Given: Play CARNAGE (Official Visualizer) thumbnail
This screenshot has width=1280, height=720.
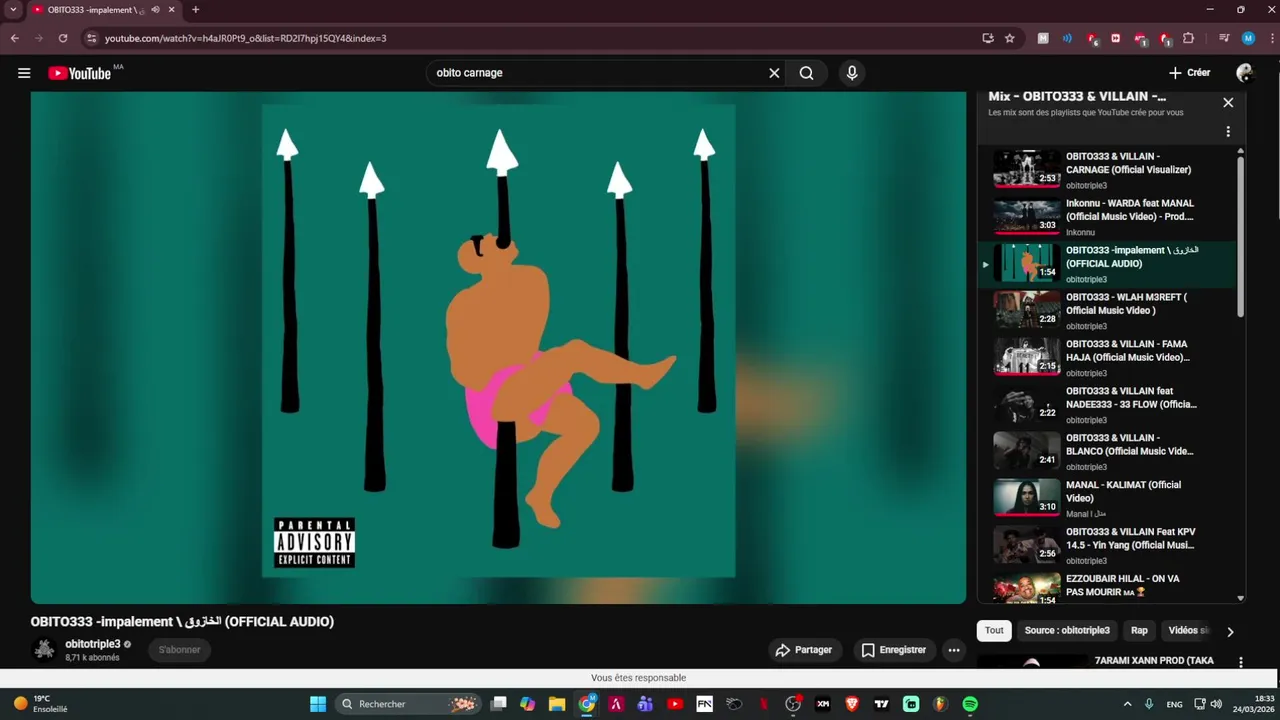Looking at the screenshot, I should tap(1026, 169).
